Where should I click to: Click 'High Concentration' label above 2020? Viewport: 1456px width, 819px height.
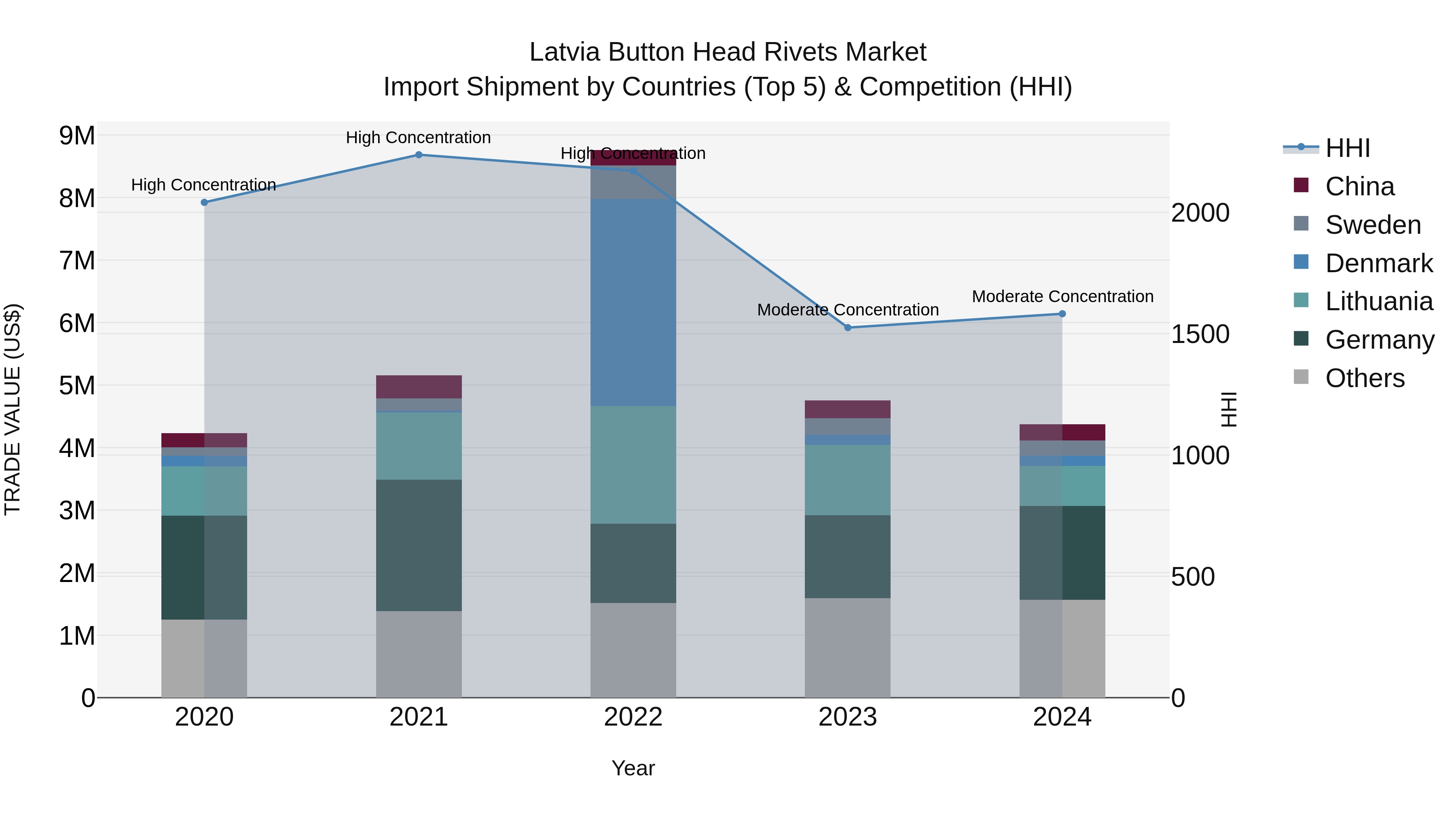click(x=203, y=185)
